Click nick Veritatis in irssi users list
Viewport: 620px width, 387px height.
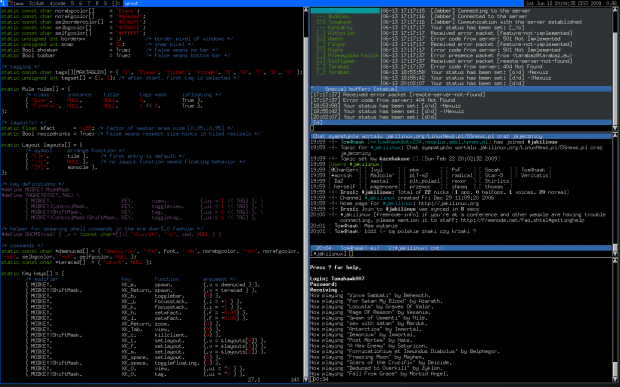tap(535, 175)
